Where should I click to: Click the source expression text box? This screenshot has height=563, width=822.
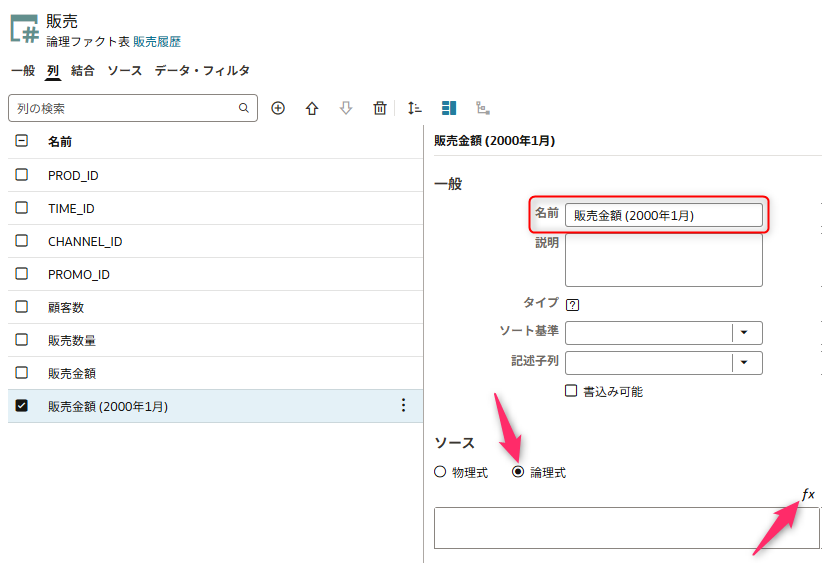[626, 528]
